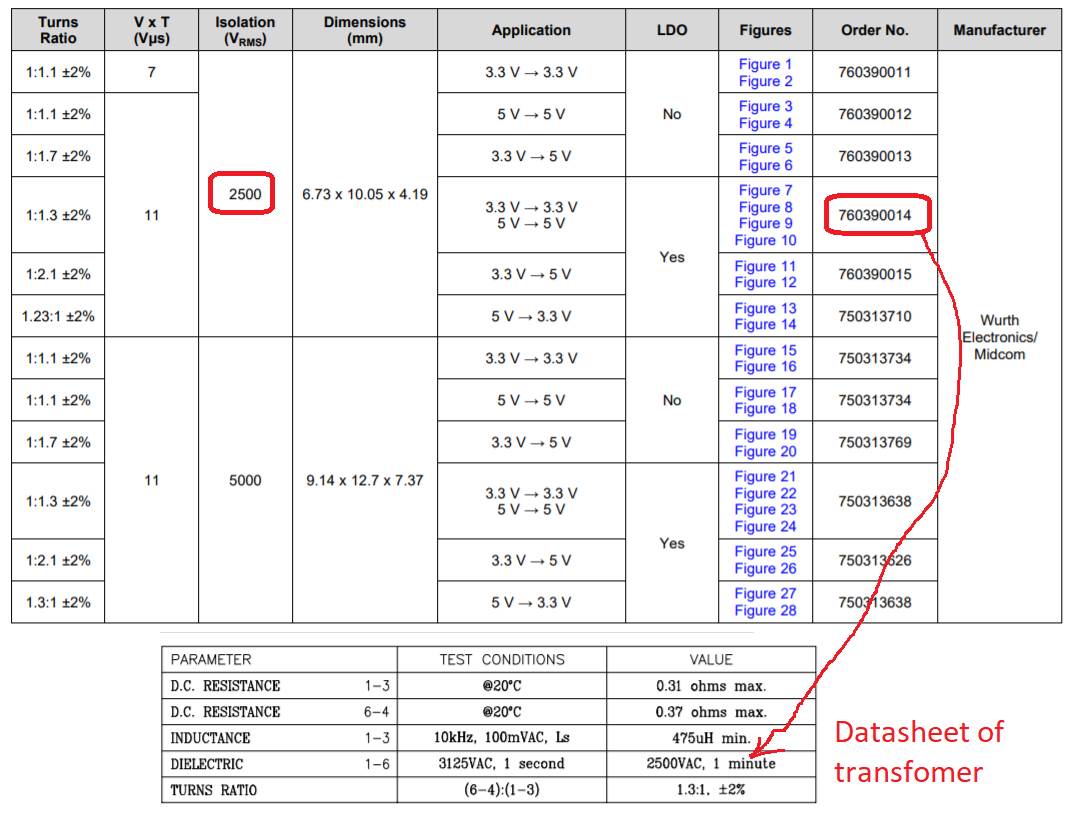Go to Figure 8 via its link
Viewport: 1069px width, 824px height.
(765, 207)
